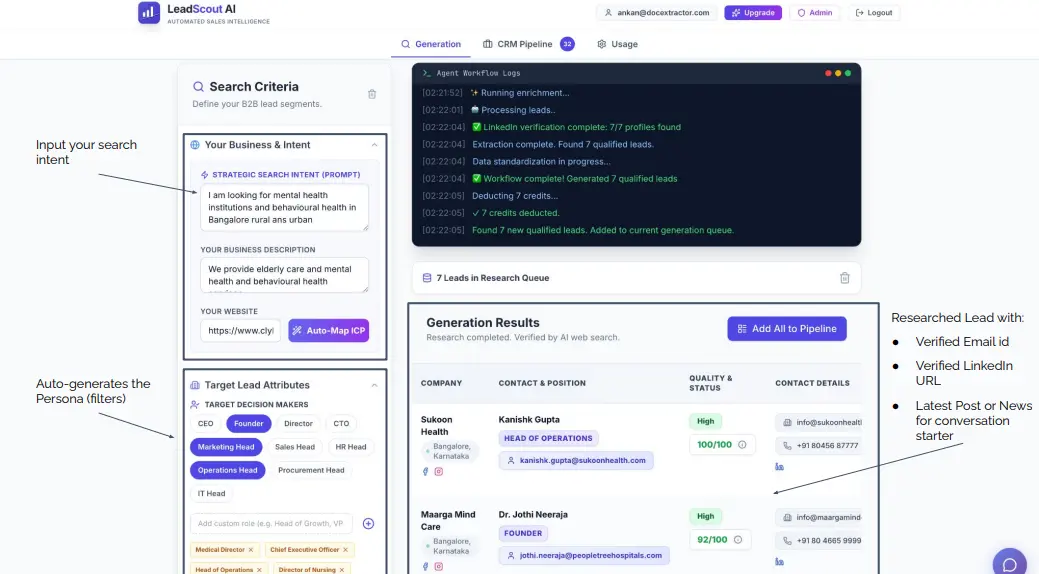Screen dimensions: 1039x574
Task: Click the Auto-Map ICP button
Action: pos(329,330)
